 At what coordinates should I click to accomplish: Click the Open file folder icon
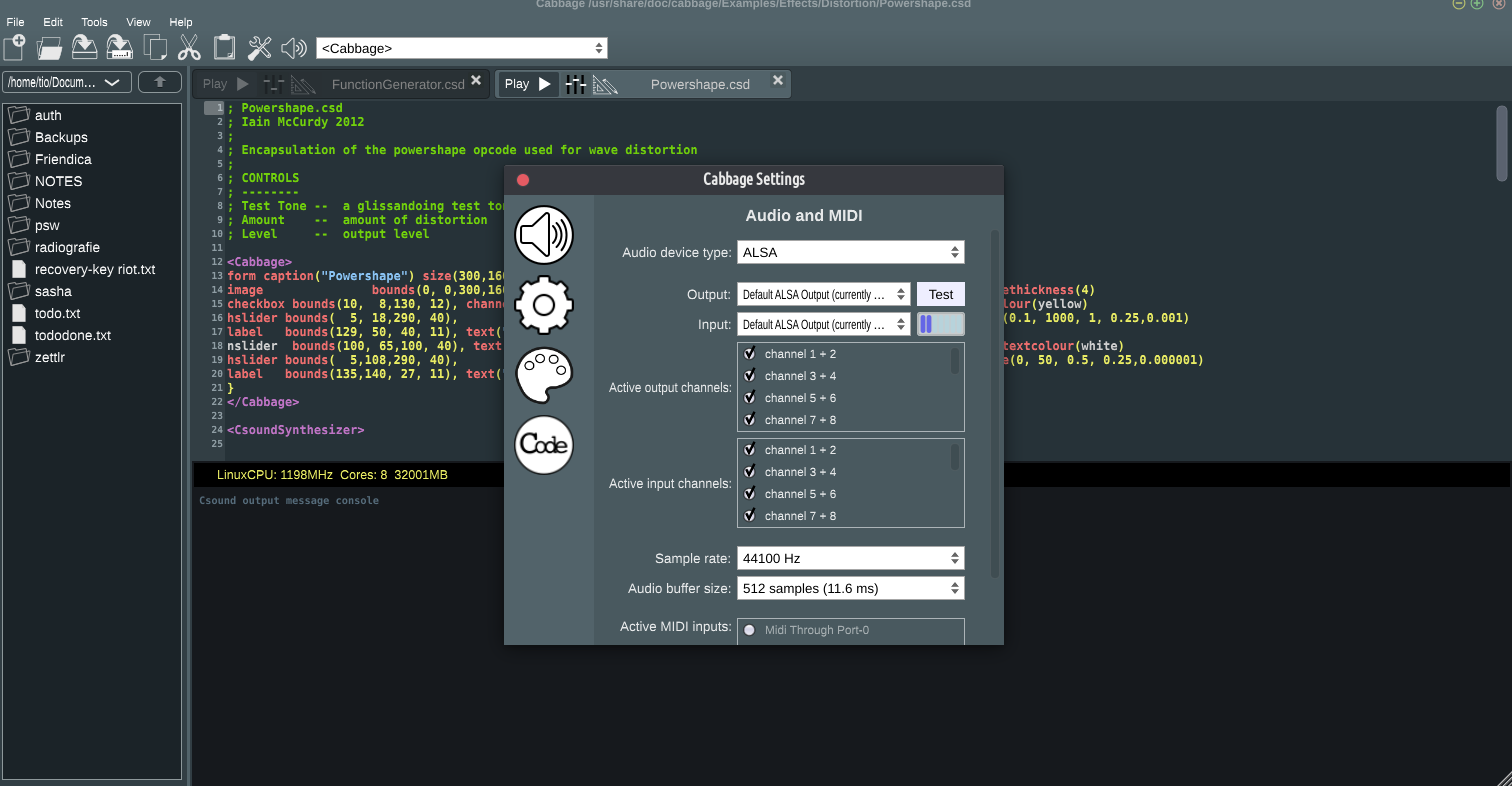50,47
